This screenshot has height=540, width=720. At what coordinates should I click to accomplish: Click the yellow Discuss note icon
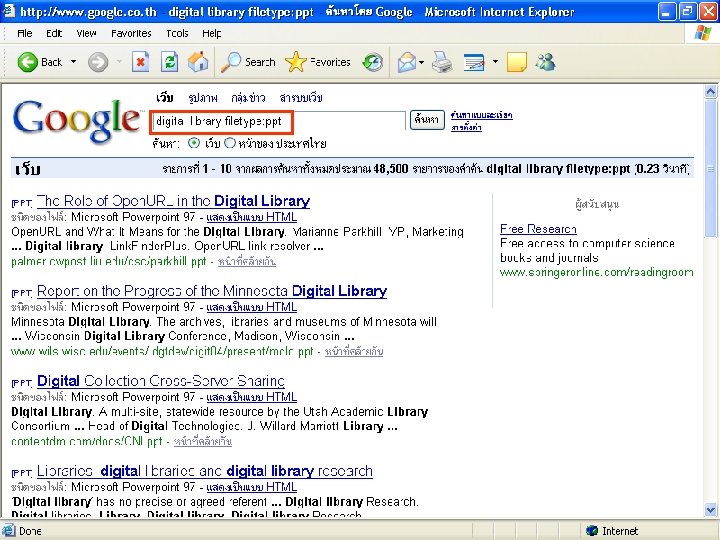coord(517,62)
